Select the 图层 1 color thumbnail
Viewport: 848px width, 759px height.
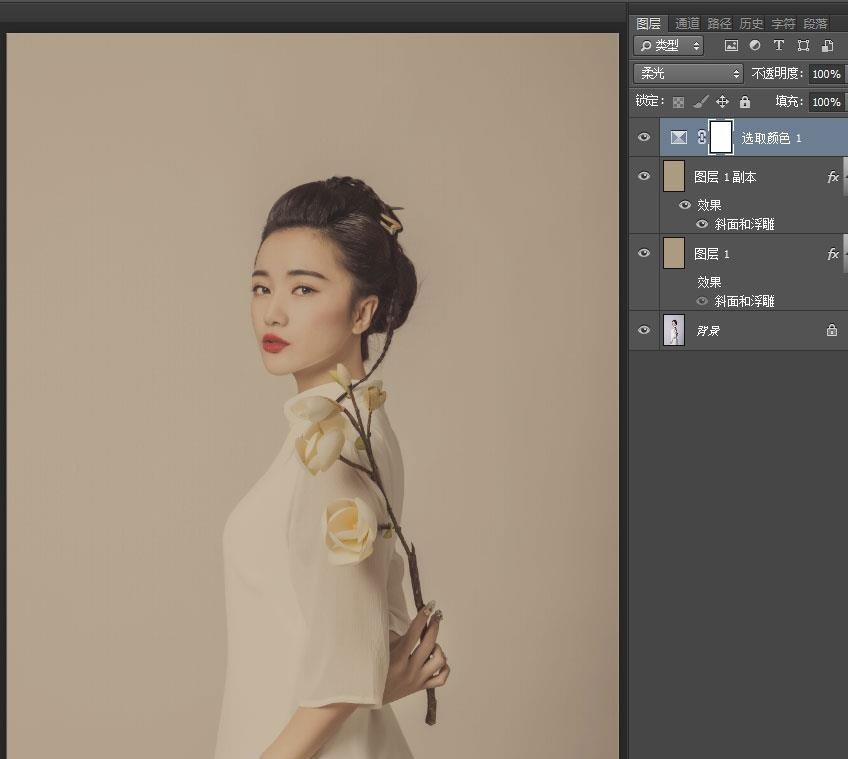(x=673, y=253)
